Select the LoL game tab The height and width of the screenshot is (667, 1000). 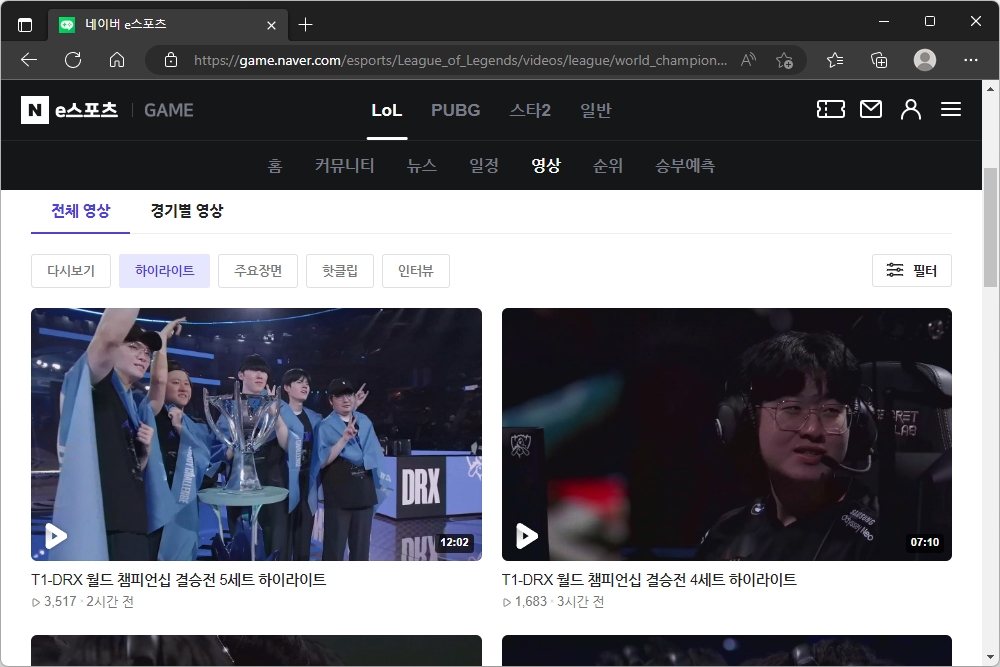(386, 110)
